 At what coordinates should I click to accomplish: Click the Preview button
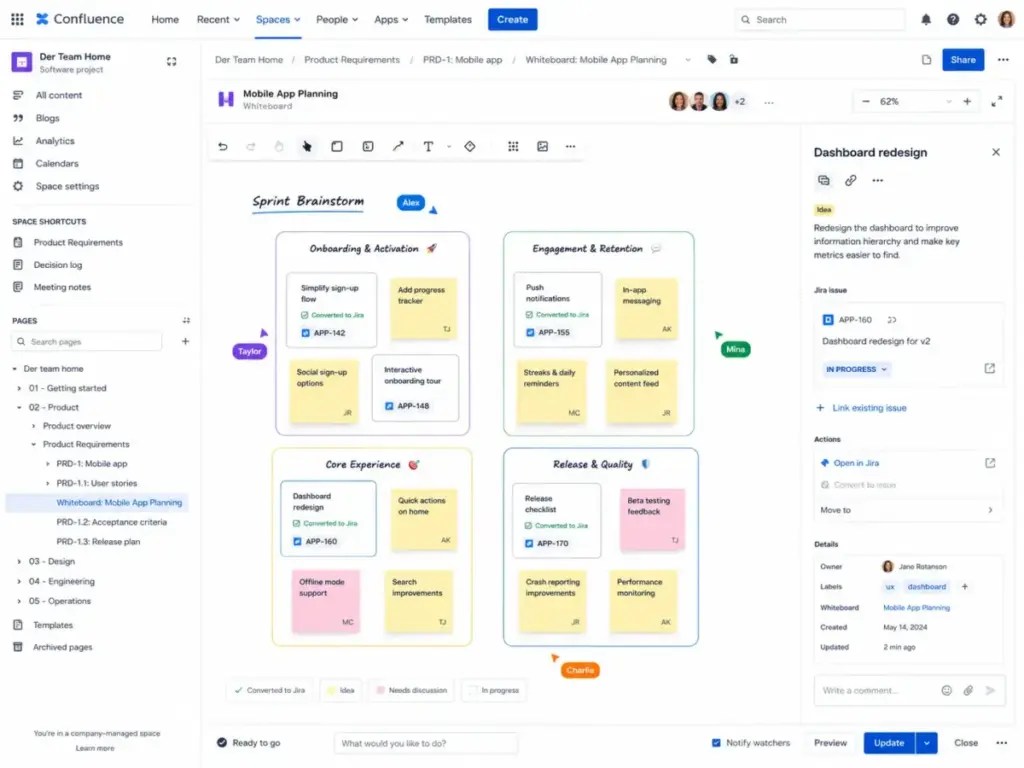tap(830, 743)
